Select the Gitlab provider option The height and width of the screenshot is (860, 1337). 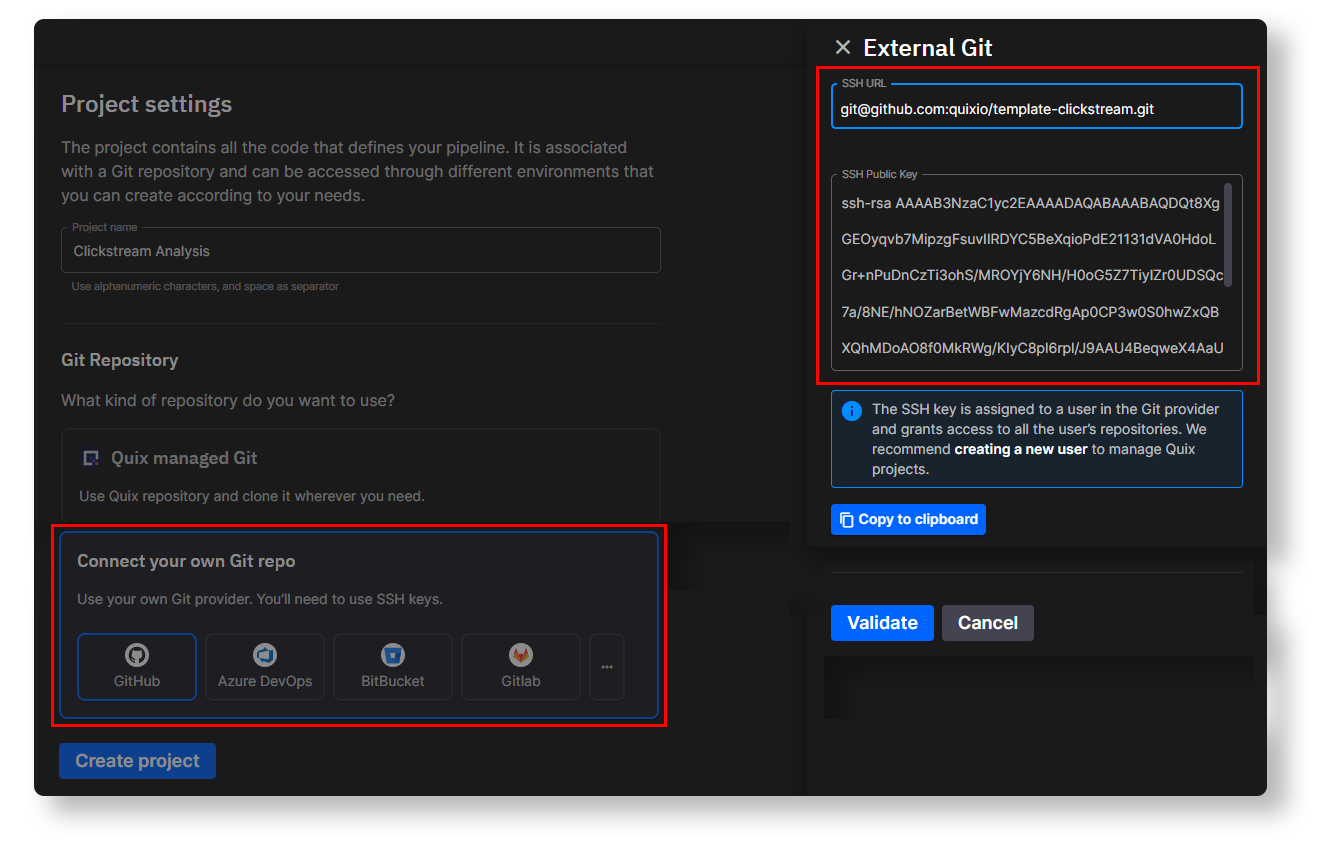tap(521, 667)
